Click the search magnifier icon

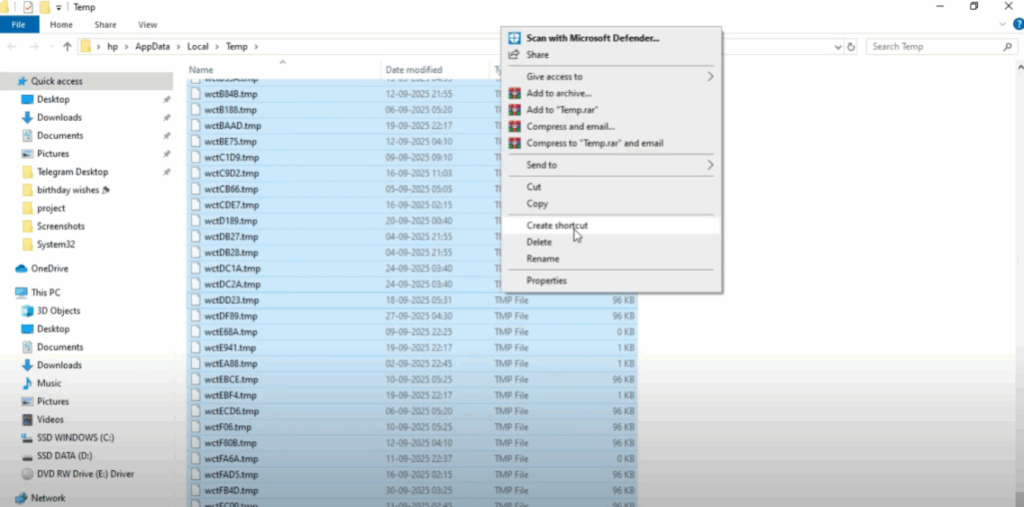pos(1008,47)
